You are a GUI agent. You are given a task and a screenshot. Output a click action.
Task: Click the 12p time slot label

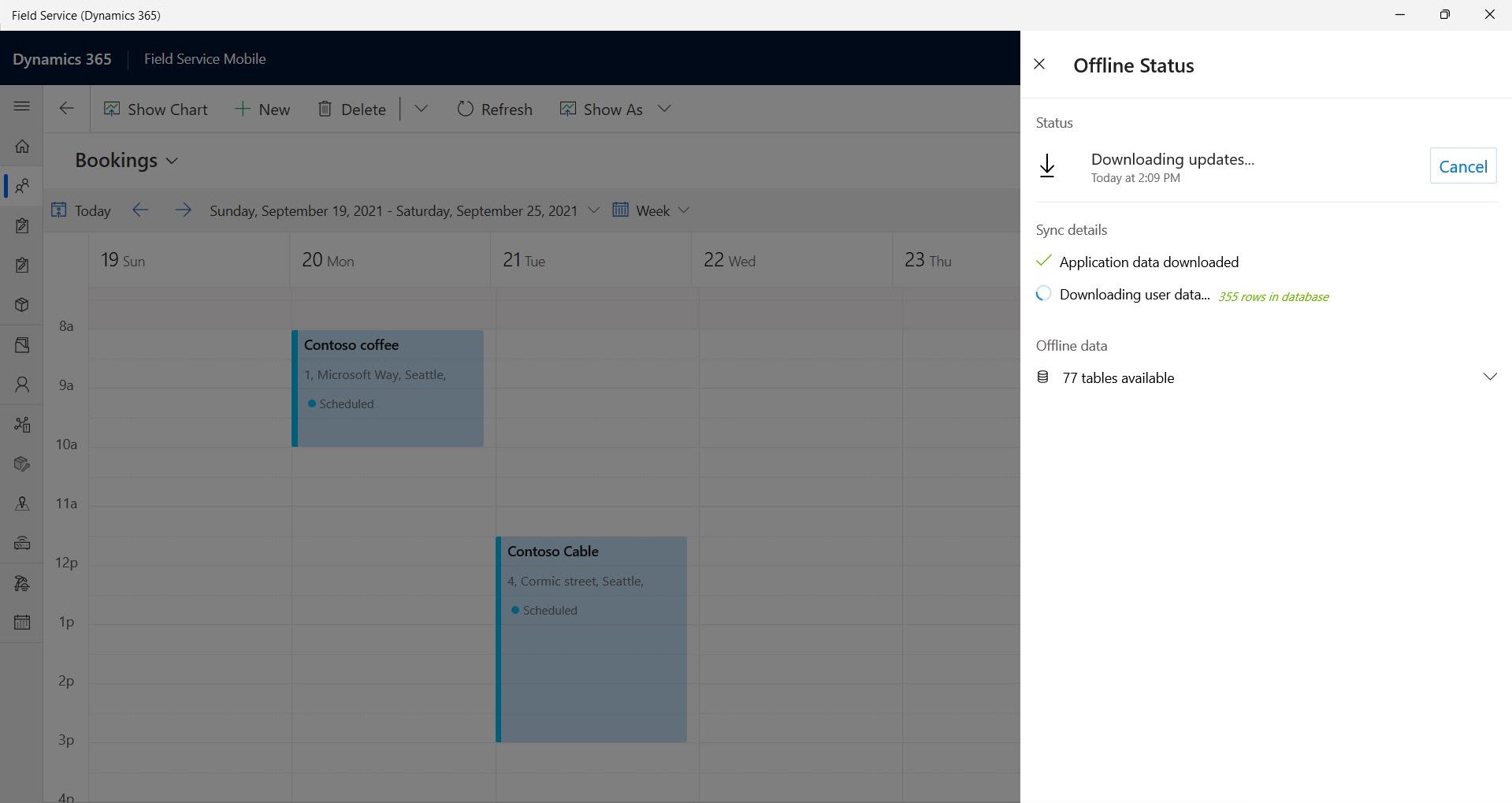click(66, 563)
